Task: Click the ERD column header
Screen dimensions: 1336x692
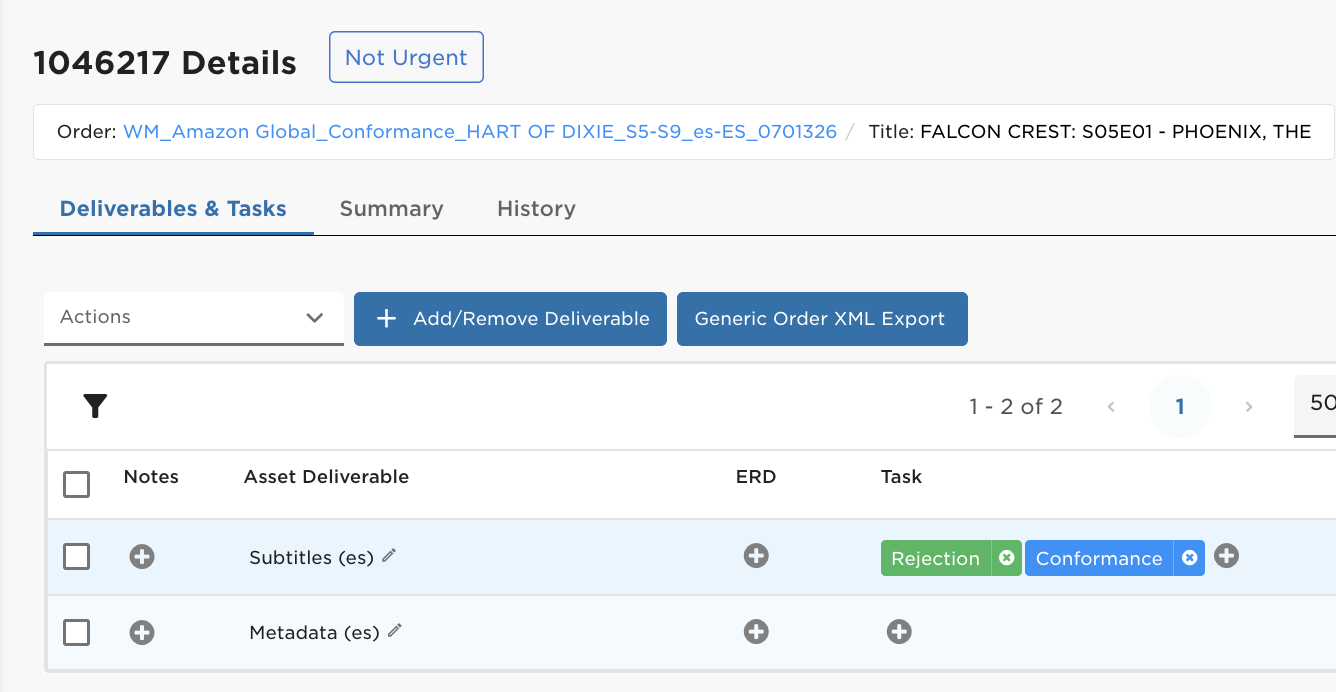Action: [x=756, y=477]
